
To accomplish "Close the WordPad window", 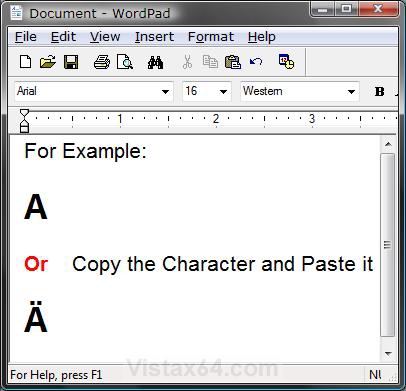I will 378,9.
